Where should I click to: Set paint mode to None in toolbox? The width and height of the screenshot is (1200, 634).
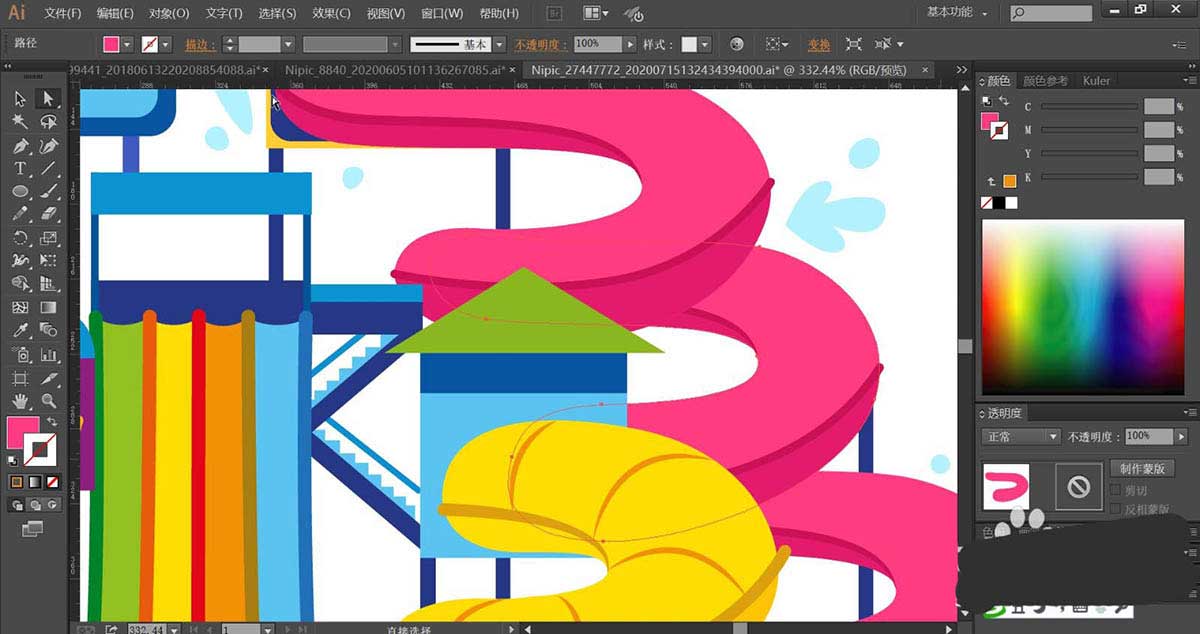click(51, 482)
